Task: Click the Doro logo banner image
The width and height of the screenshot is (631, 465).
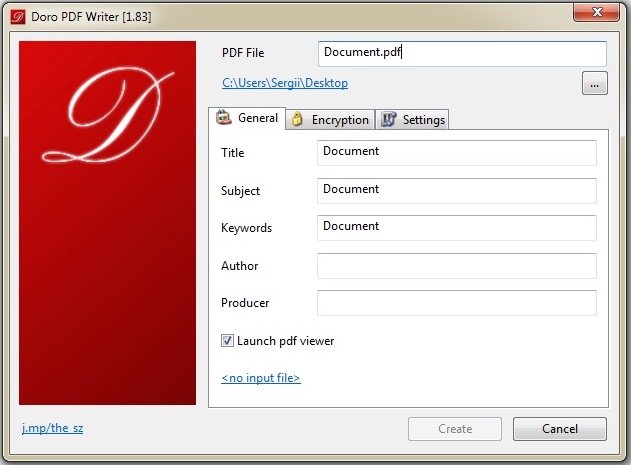Action: 107,223
